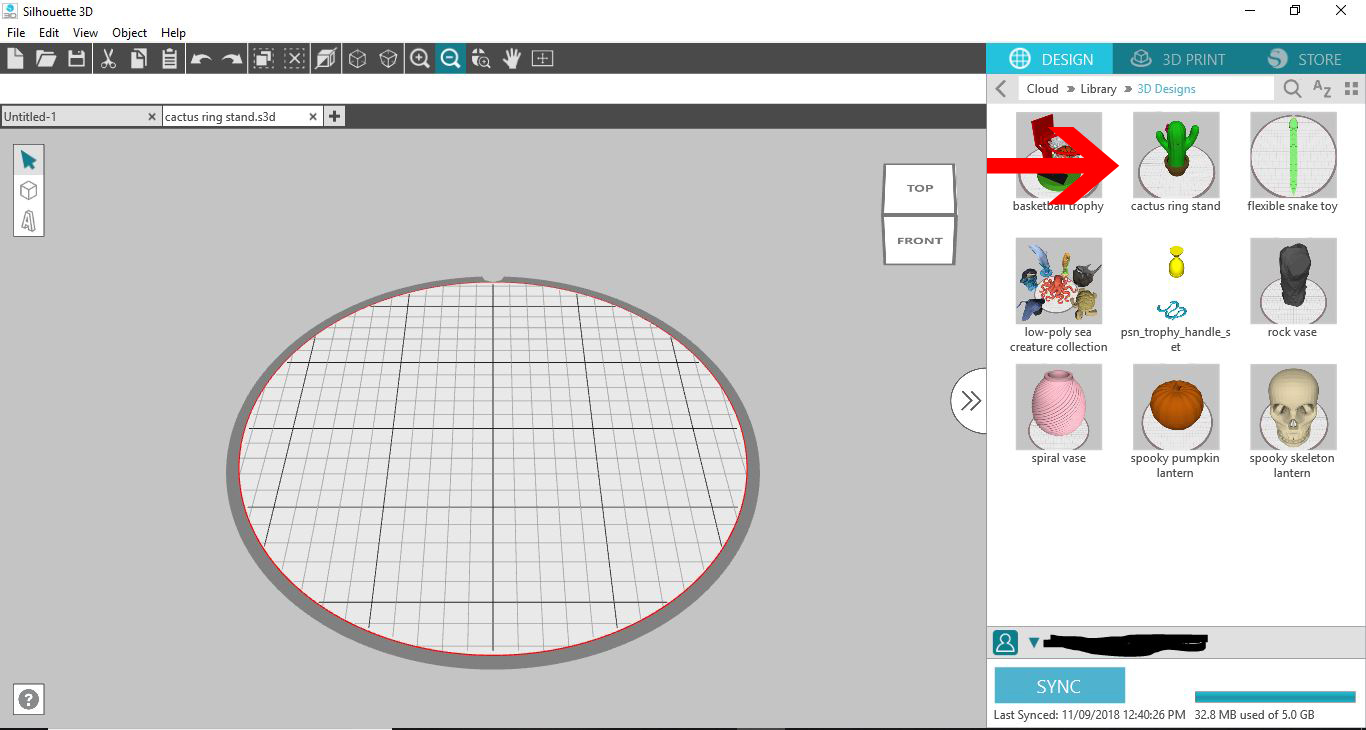Expand the account dropdown triangle

[x=1034, y=643]
